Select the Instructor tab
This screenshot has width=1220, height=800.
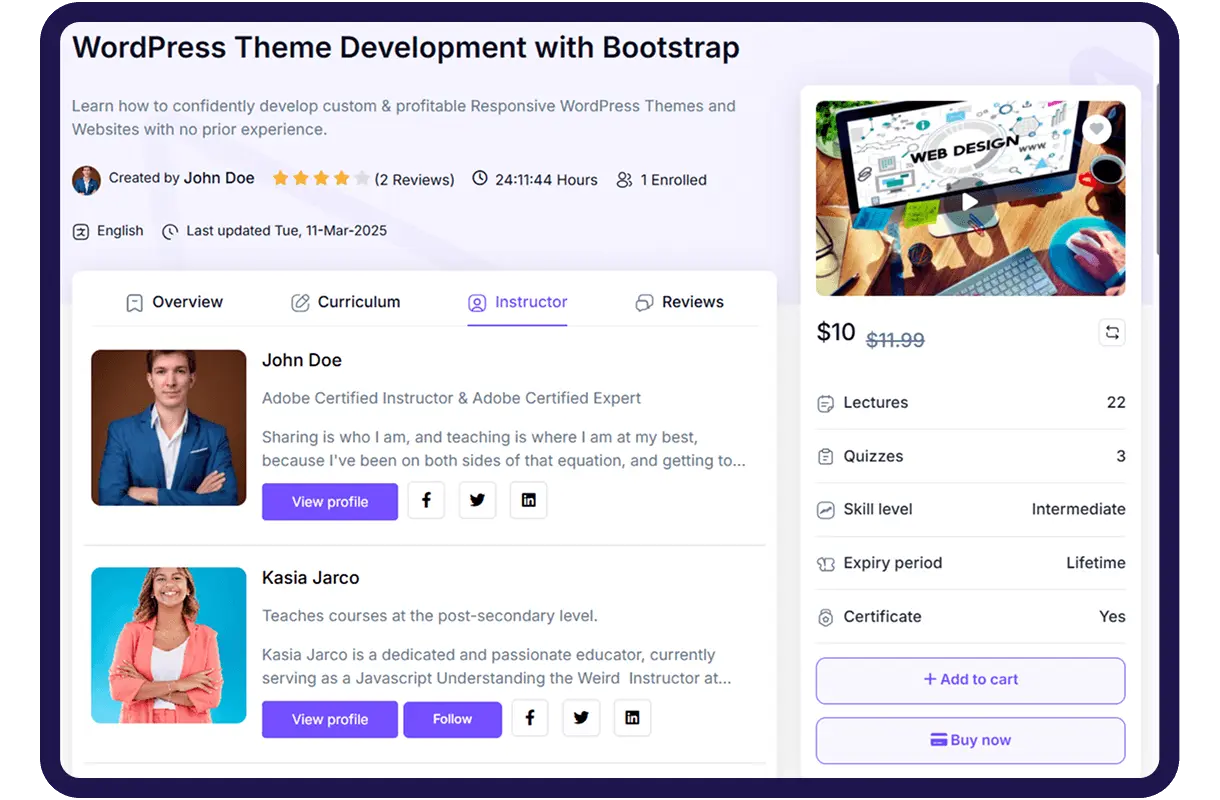(517, 302)
